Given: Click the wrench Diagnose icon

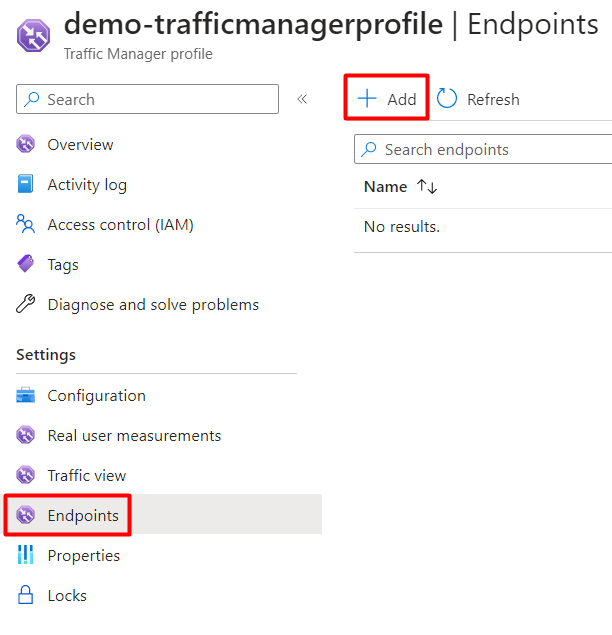Looking at the screenshot, I should (26, 304).
